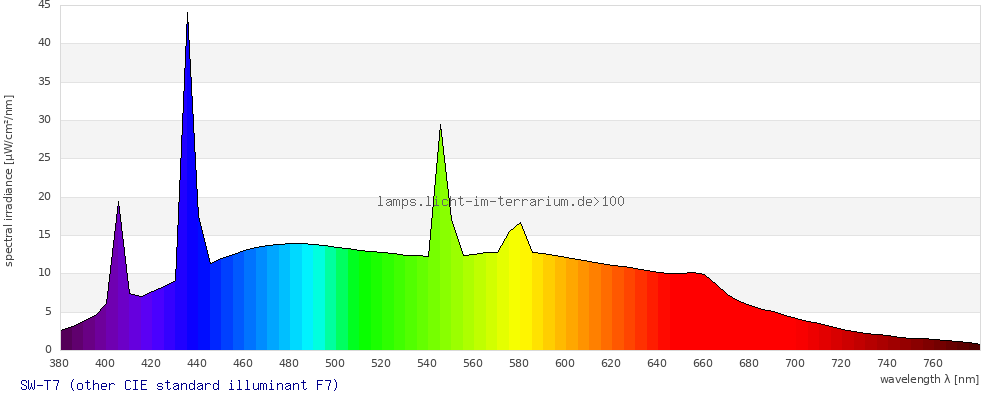
Task: Click the y-axis value 0
Action: tap(48, 350)
